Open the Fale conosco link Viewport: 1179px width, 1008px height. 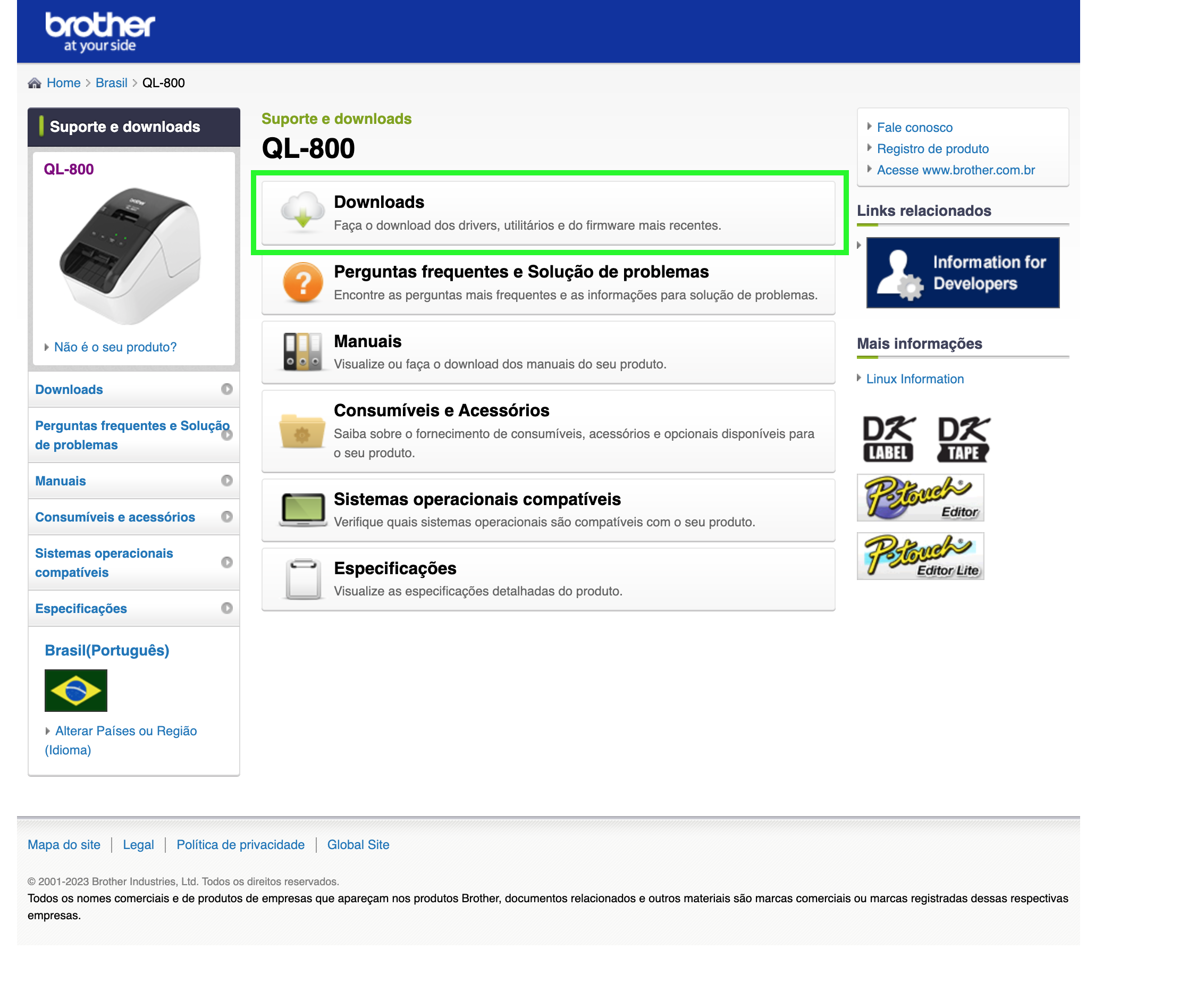[914, 128]
